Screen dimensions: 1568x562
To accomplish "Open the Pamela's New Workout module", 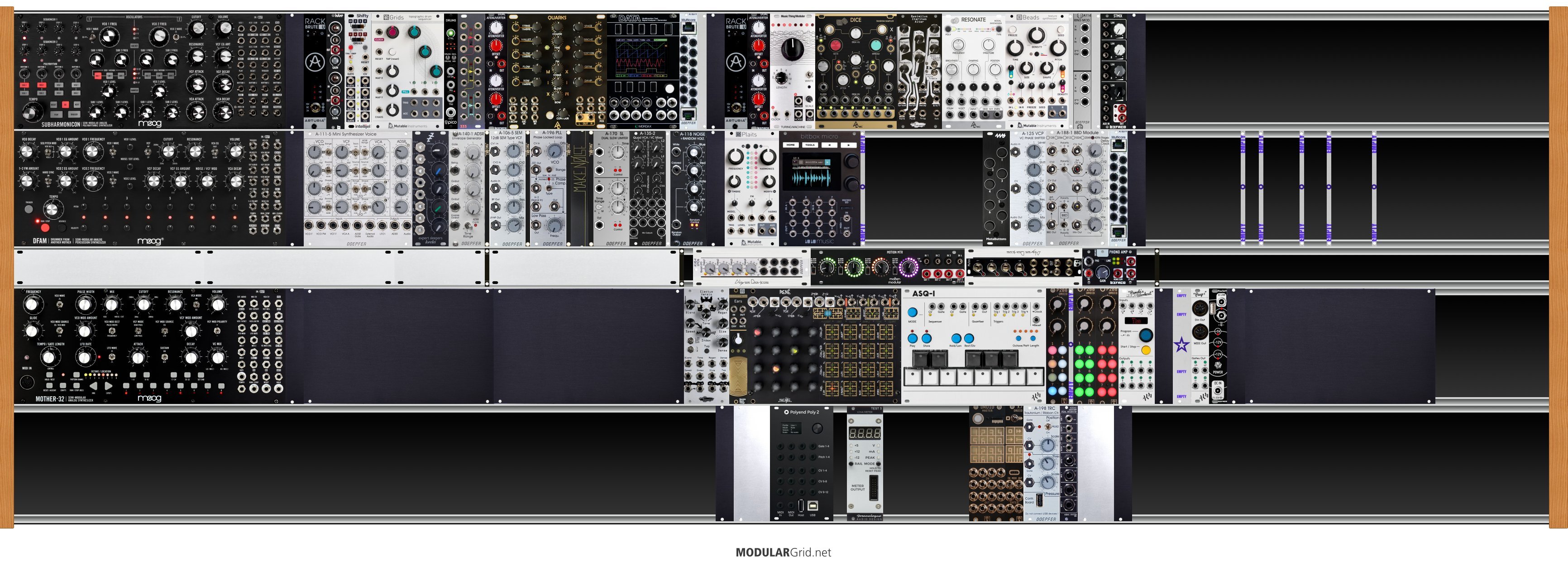I will 1136,346.
